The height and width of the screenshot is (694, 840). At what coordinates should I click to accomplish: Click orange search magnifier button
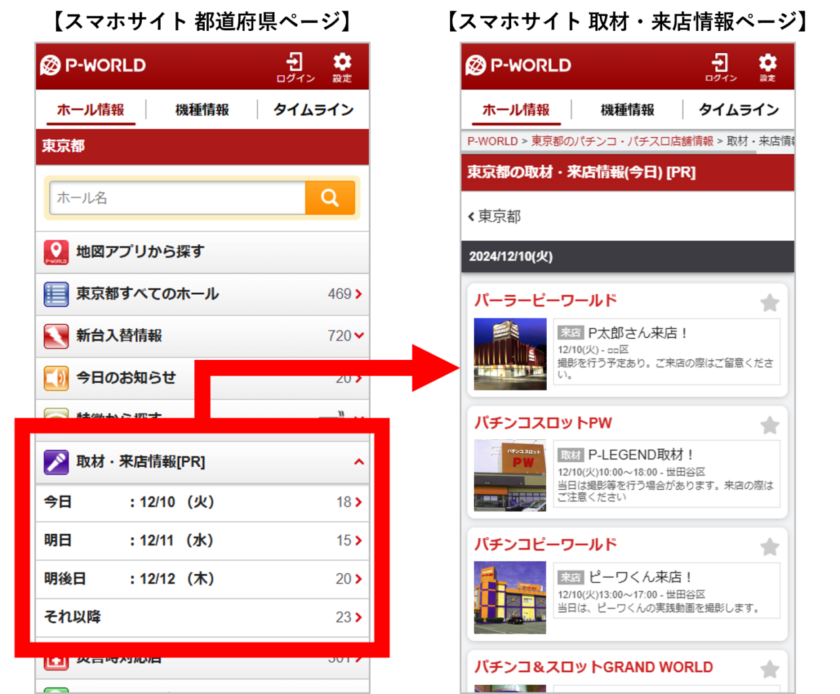click(330, 198)
